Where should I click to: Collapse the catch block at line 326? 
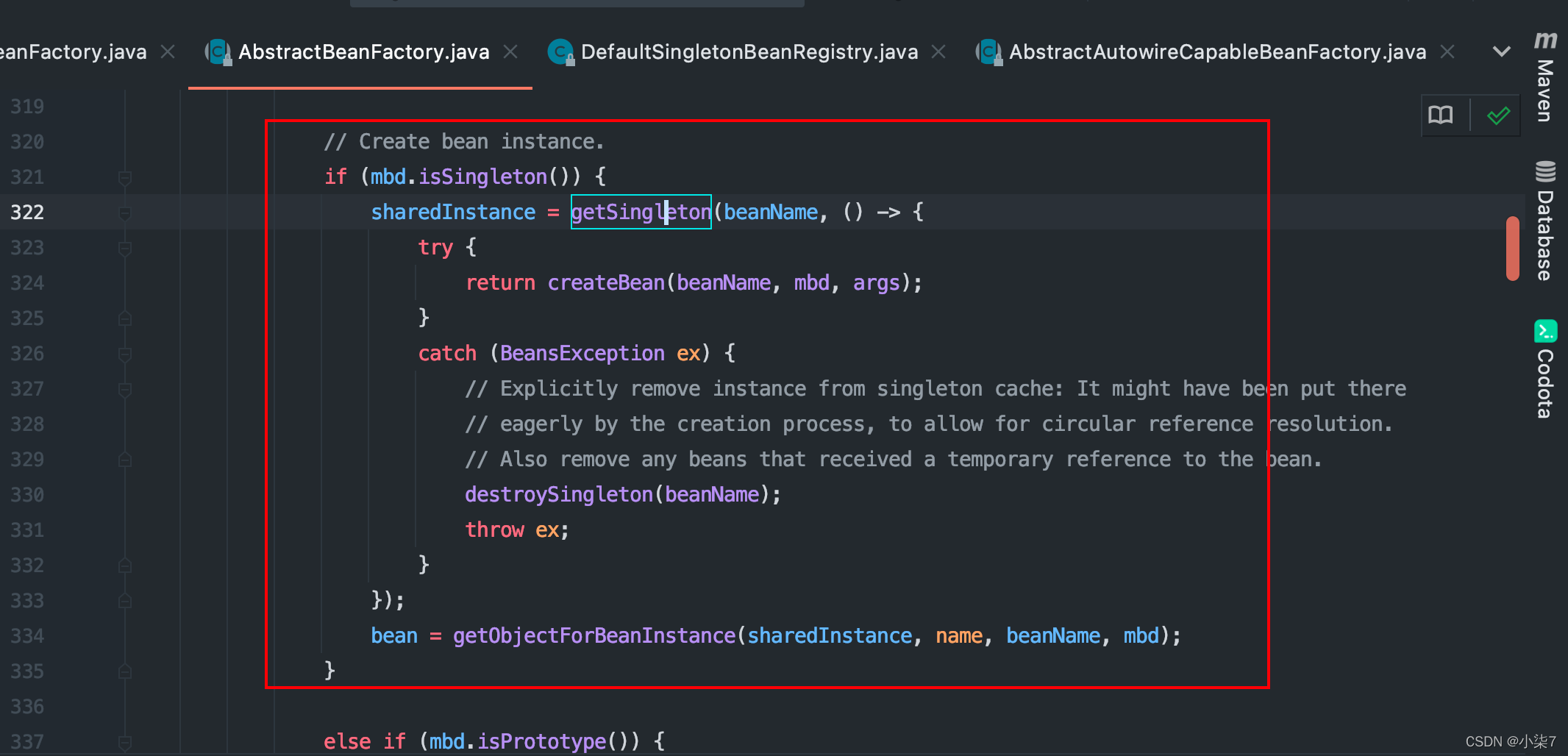(x=125, y=354)
